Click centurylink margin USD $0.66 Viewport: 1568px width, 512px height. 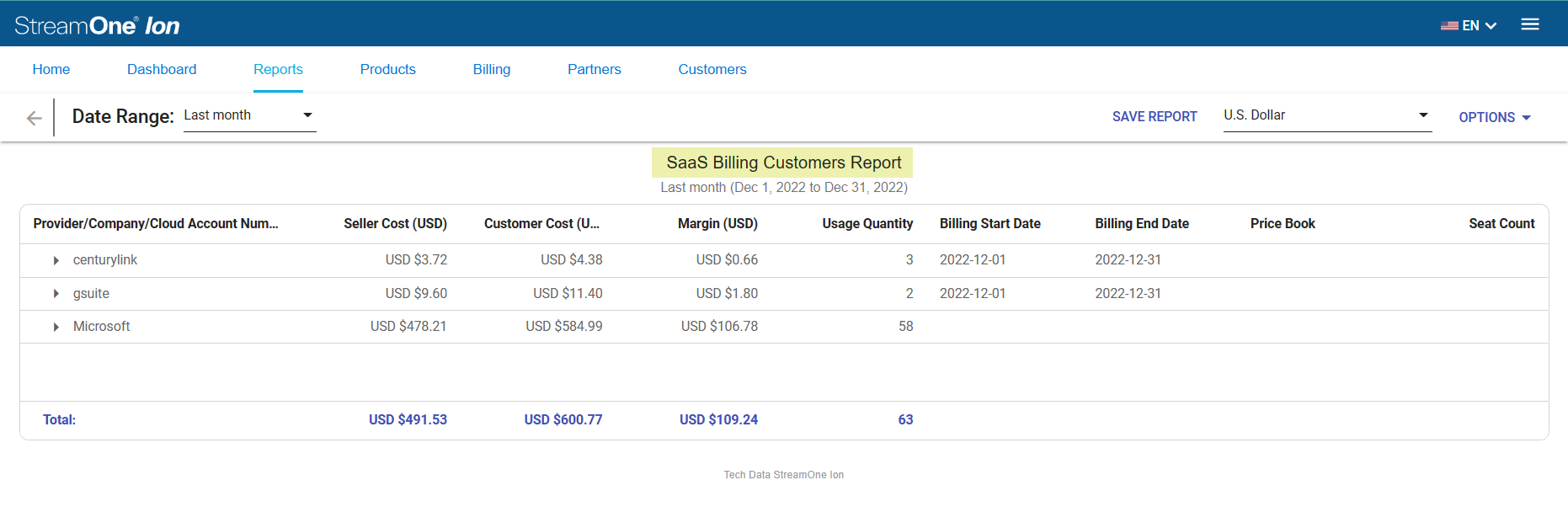point(727,259)
